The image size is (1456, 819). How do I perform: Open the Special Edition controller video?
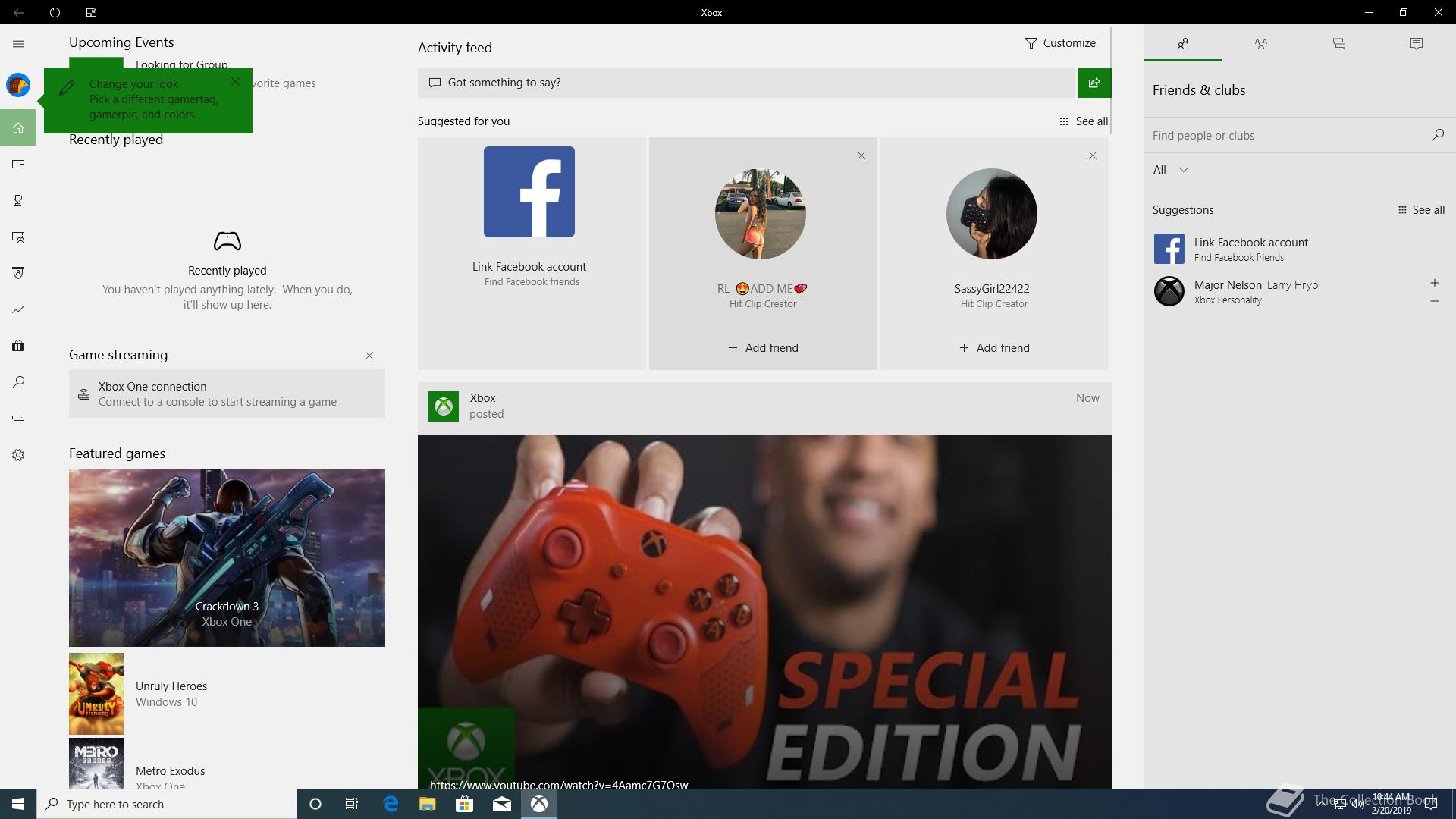pos(764,611)
